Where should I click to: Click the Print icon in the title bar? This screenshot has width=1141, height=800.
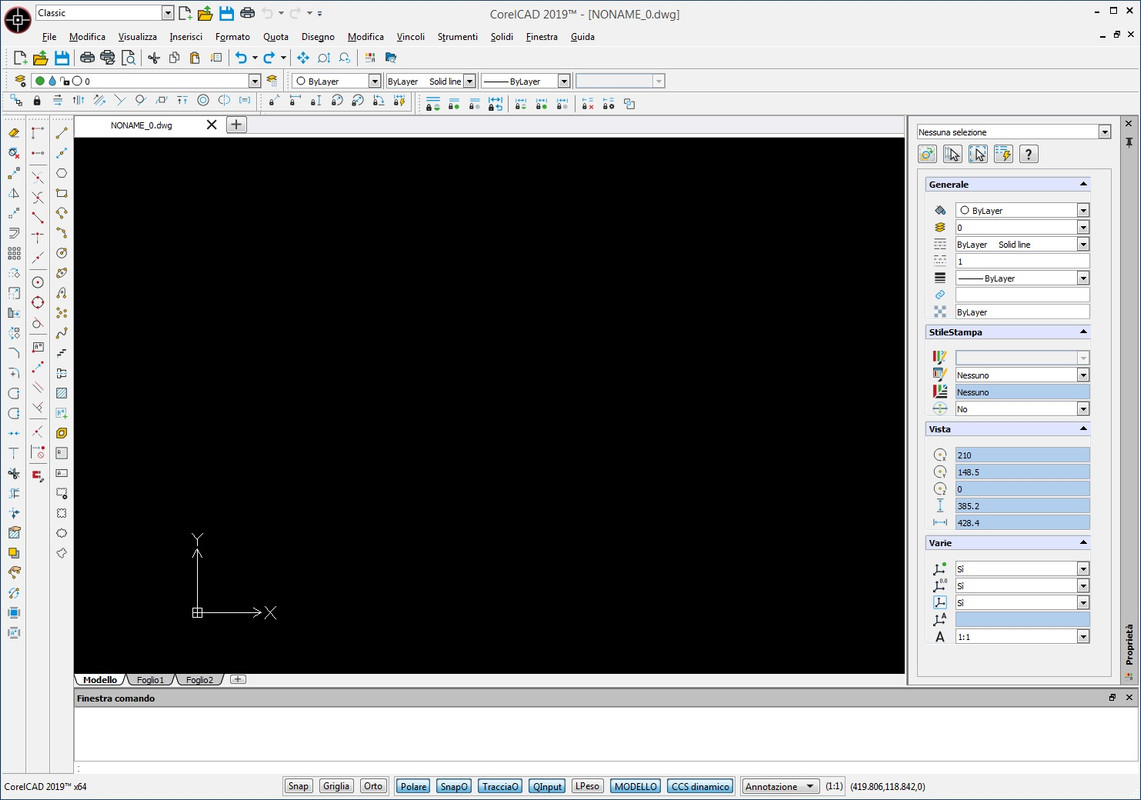coord(247,13)
